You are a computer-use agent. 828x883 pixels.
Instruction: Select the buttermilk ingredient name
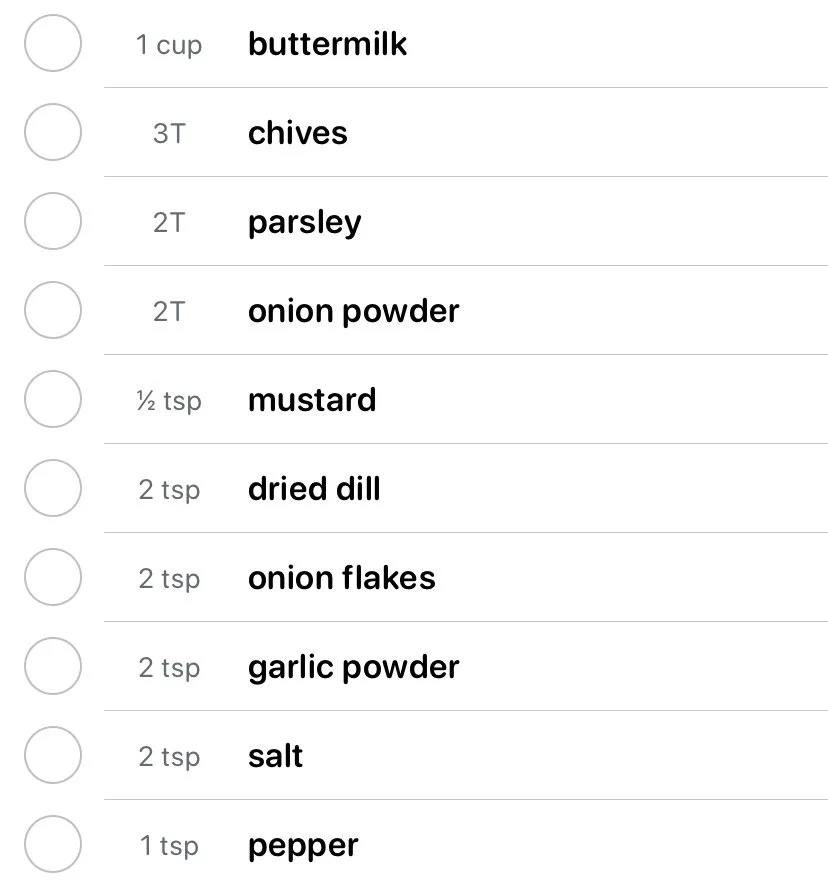coord(327,43)
